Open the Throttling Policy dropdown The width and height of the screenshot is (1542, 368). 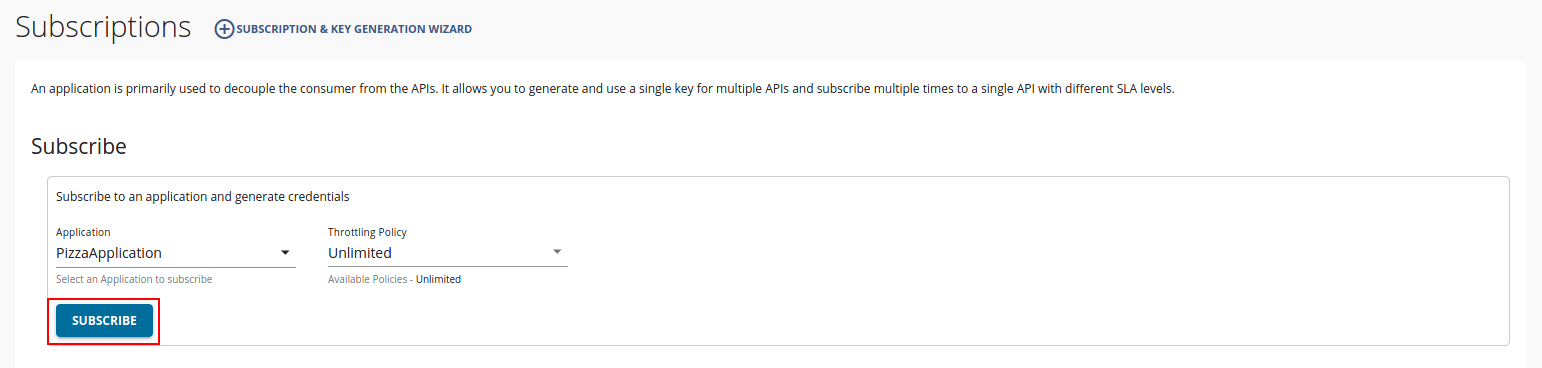click(x=448, y=253)
